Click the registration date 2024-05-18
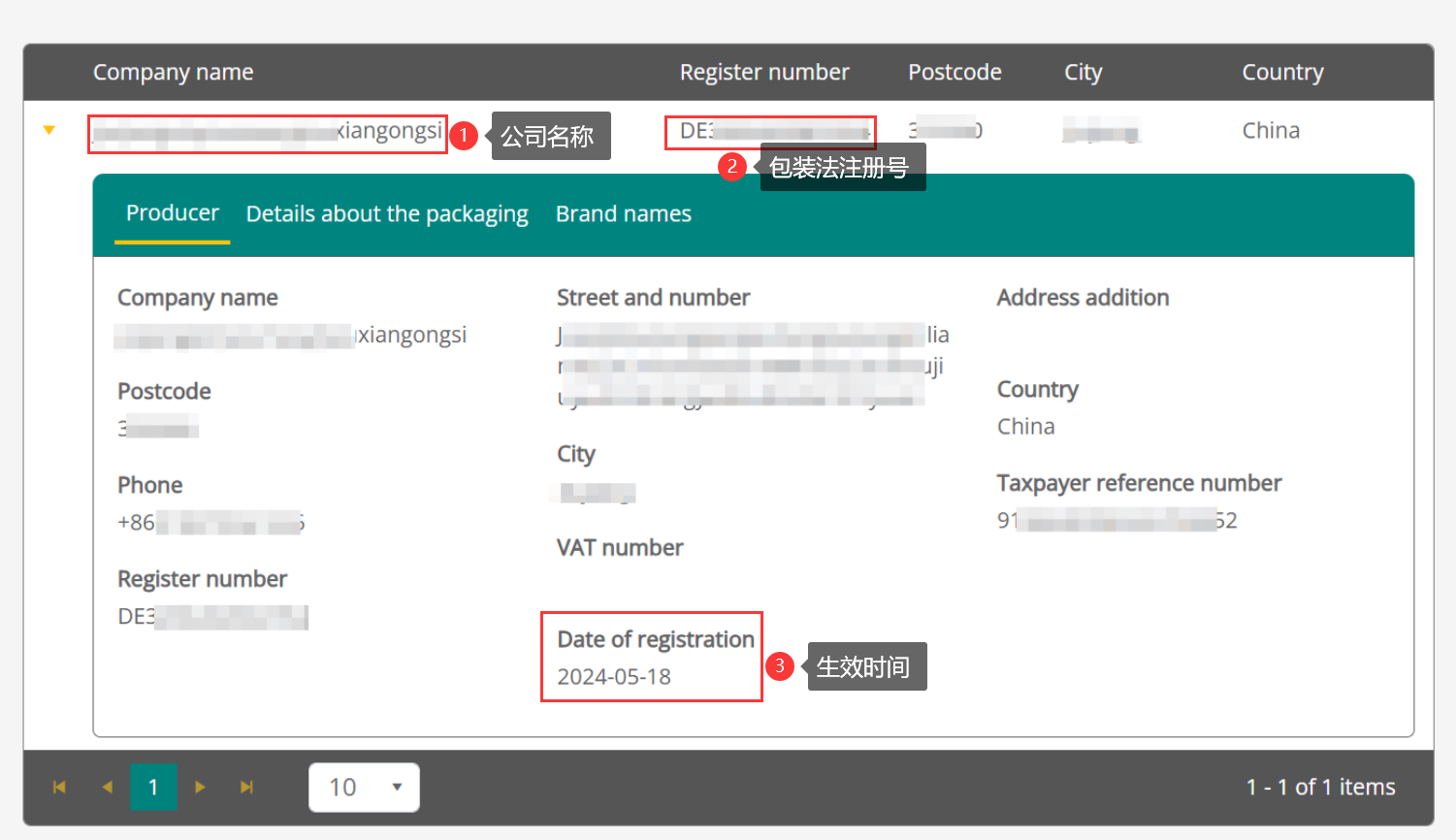1456x840 pixels. coord(614,677)
